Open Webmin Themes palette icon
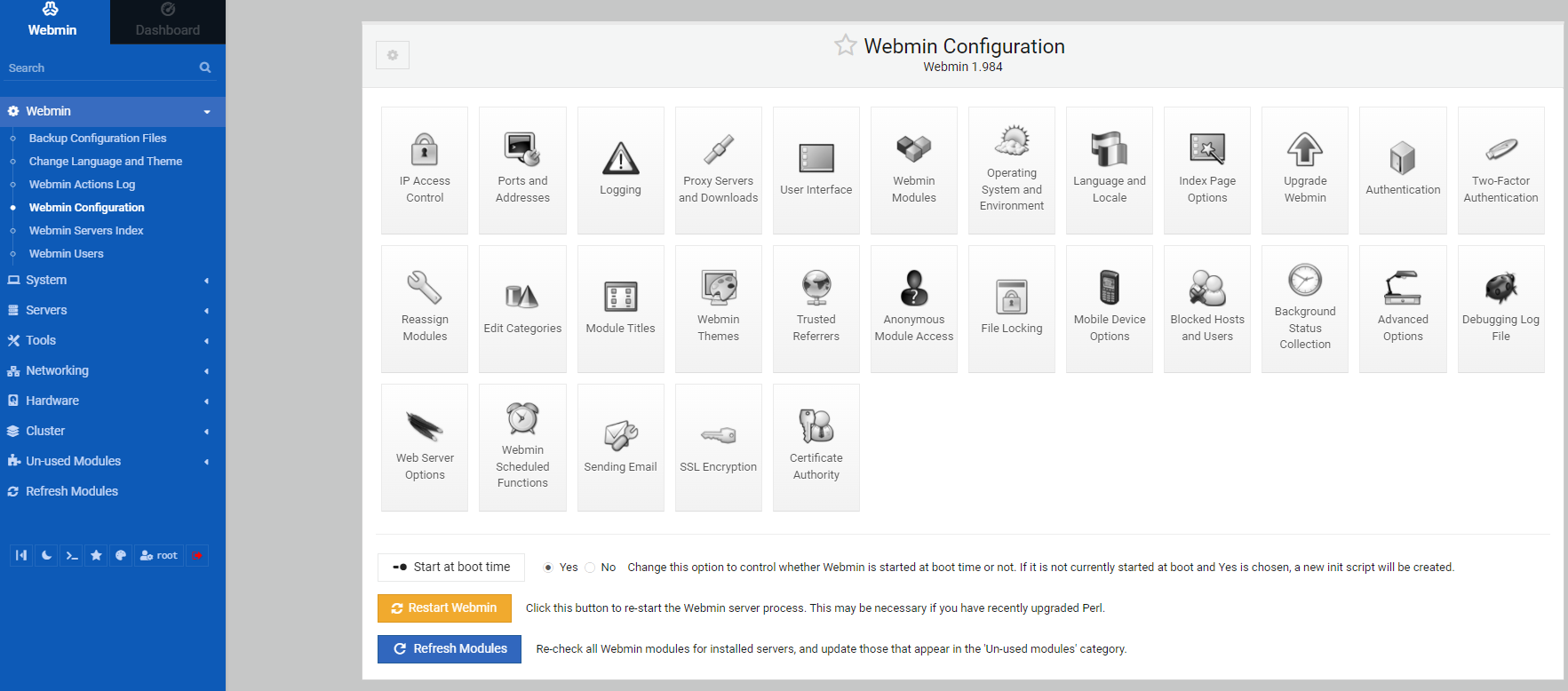 tap(718, 289)
